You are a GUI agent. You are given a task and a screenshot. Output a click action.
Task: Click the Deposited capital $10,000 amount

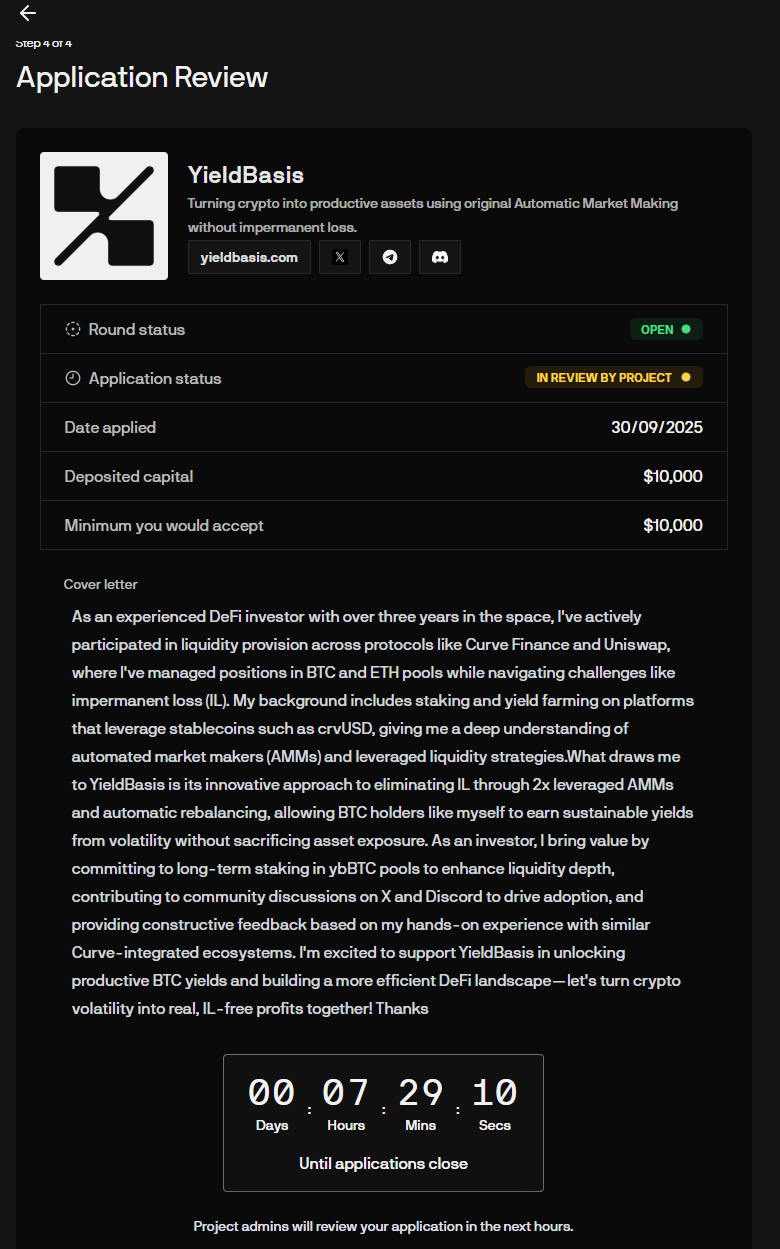click(x=672, y=476)
